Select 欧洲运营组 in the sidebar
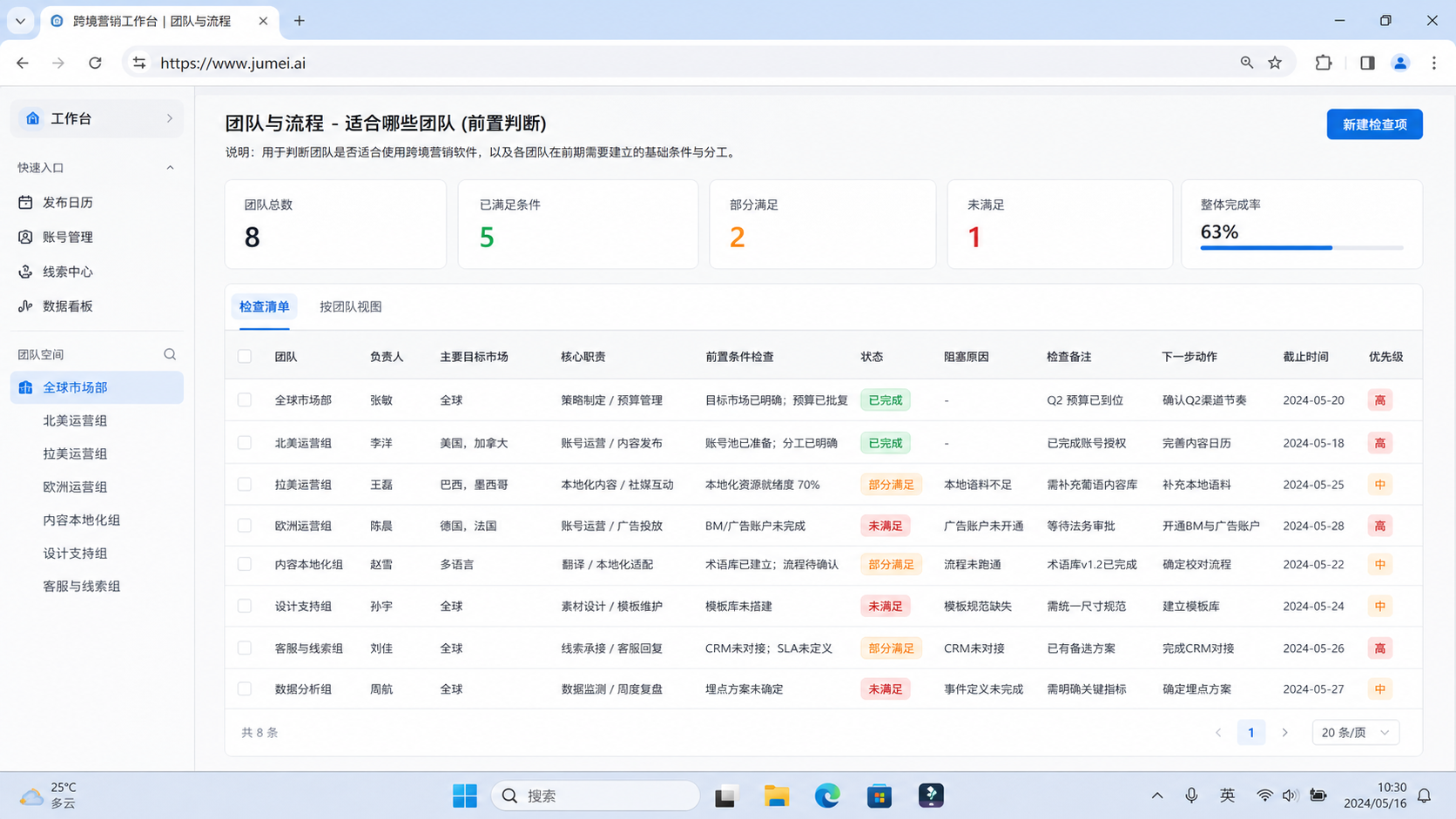1456x819 pixels. [75, 487]
